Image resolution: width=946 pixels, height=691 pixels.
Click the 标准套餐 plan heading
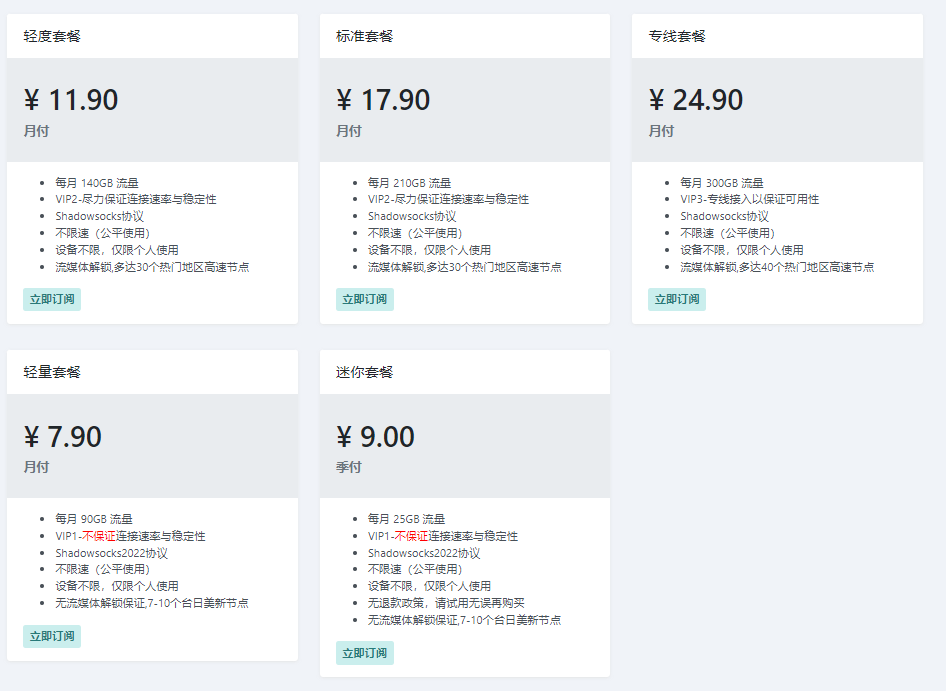(x=365, y=36)
